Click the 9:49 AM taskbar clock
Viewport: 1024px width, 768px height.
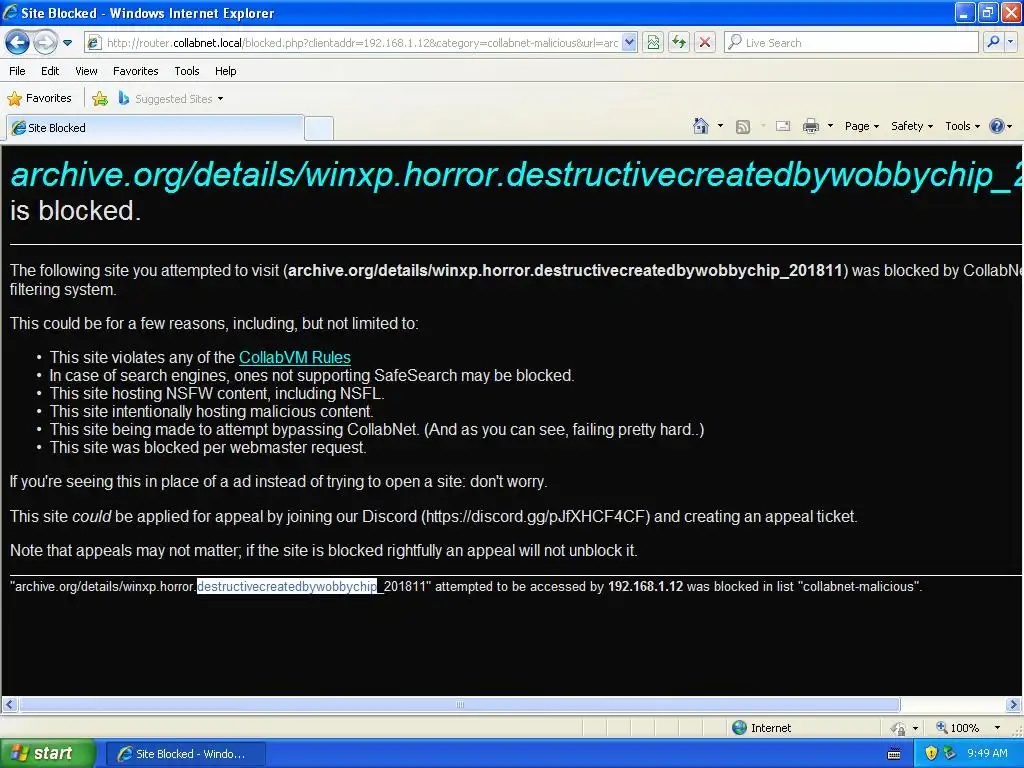[x=987, y=754]
